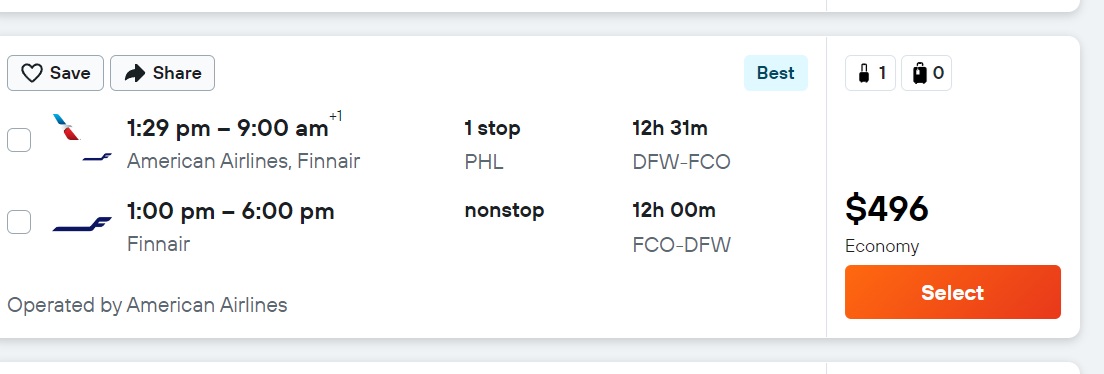
Task: Click the carry-on bag allowance icon
Action: (x=864, y=73)
